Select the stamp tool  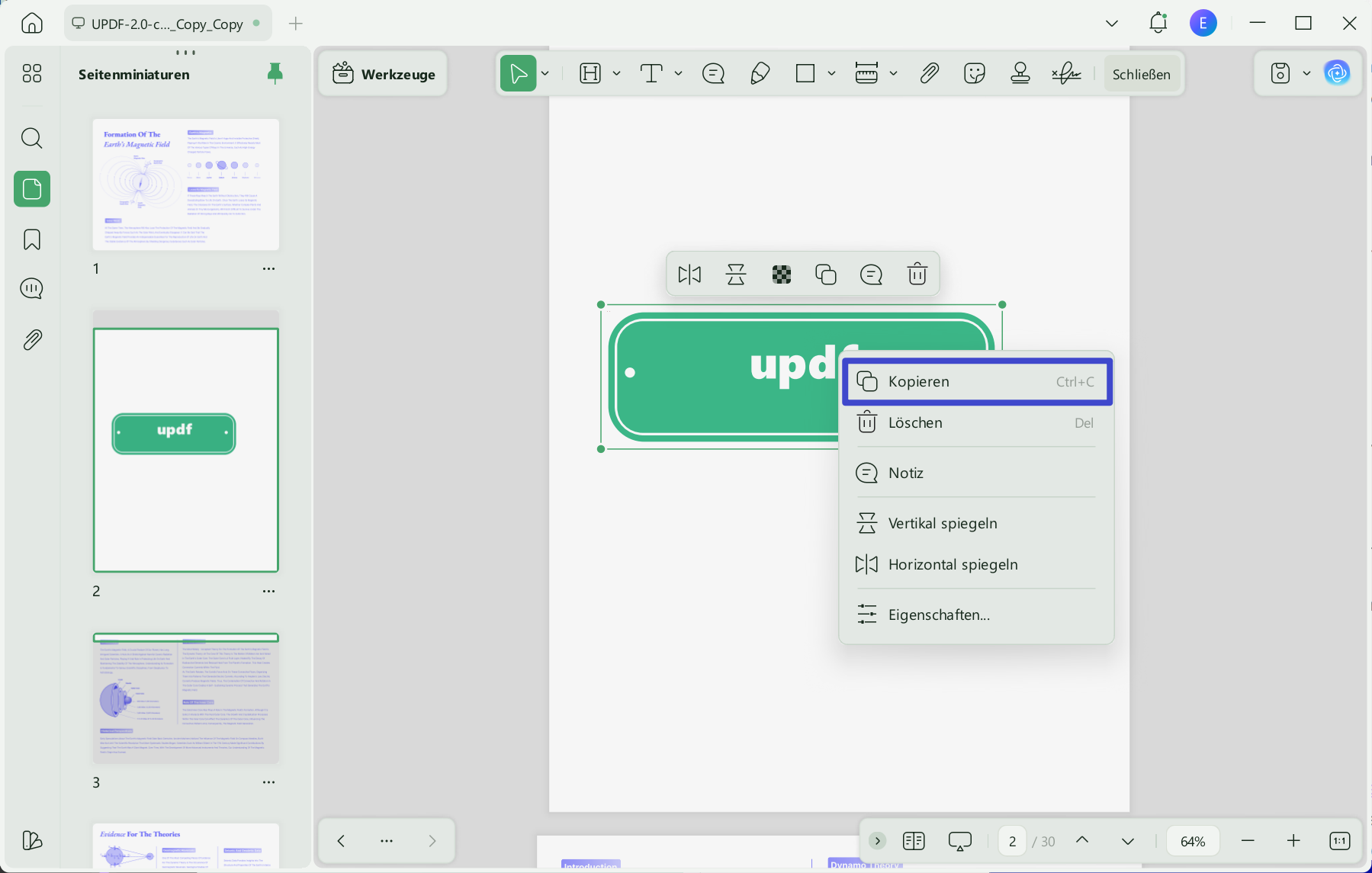(x=1020, y=74)
